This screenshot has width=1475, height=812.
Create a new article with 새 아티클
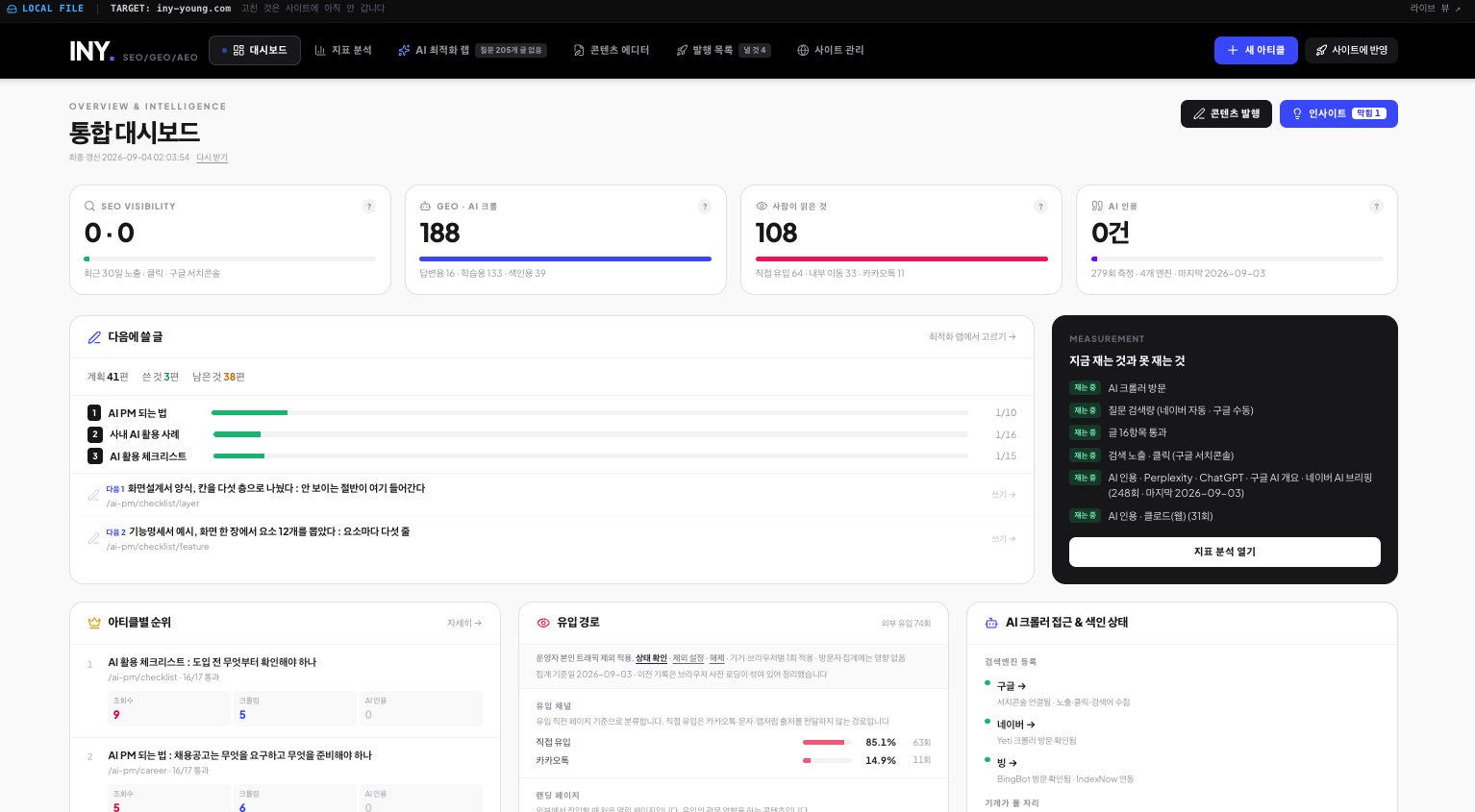coord(1256,50)
